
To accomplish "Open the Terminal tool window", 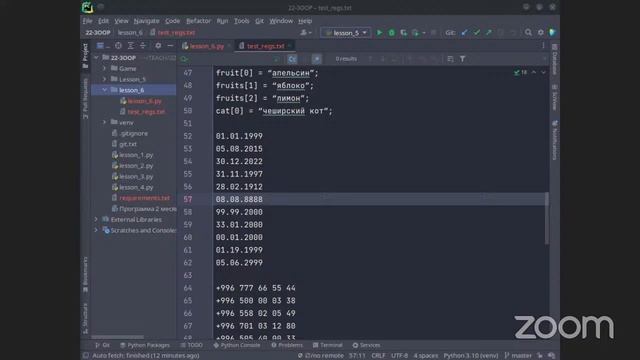I will point(328,345).
